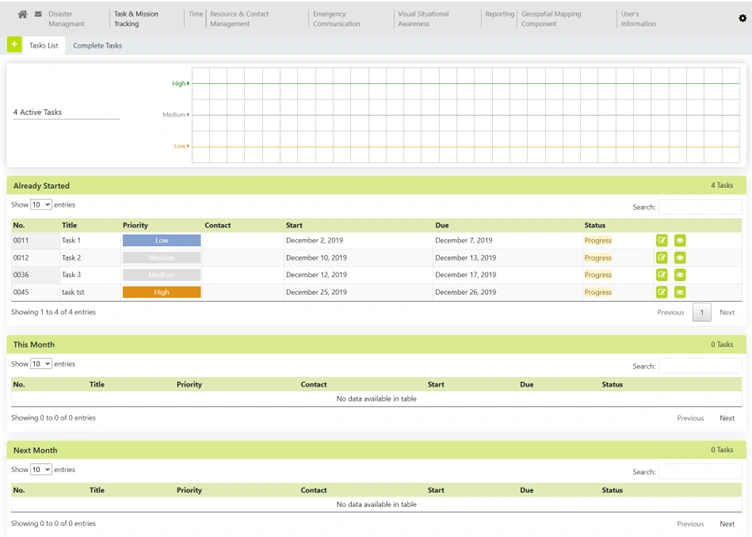Viewport: 752px width, 537px height.
Task: Edit Task 1 using pencil icon
Action: coord(661,240)
